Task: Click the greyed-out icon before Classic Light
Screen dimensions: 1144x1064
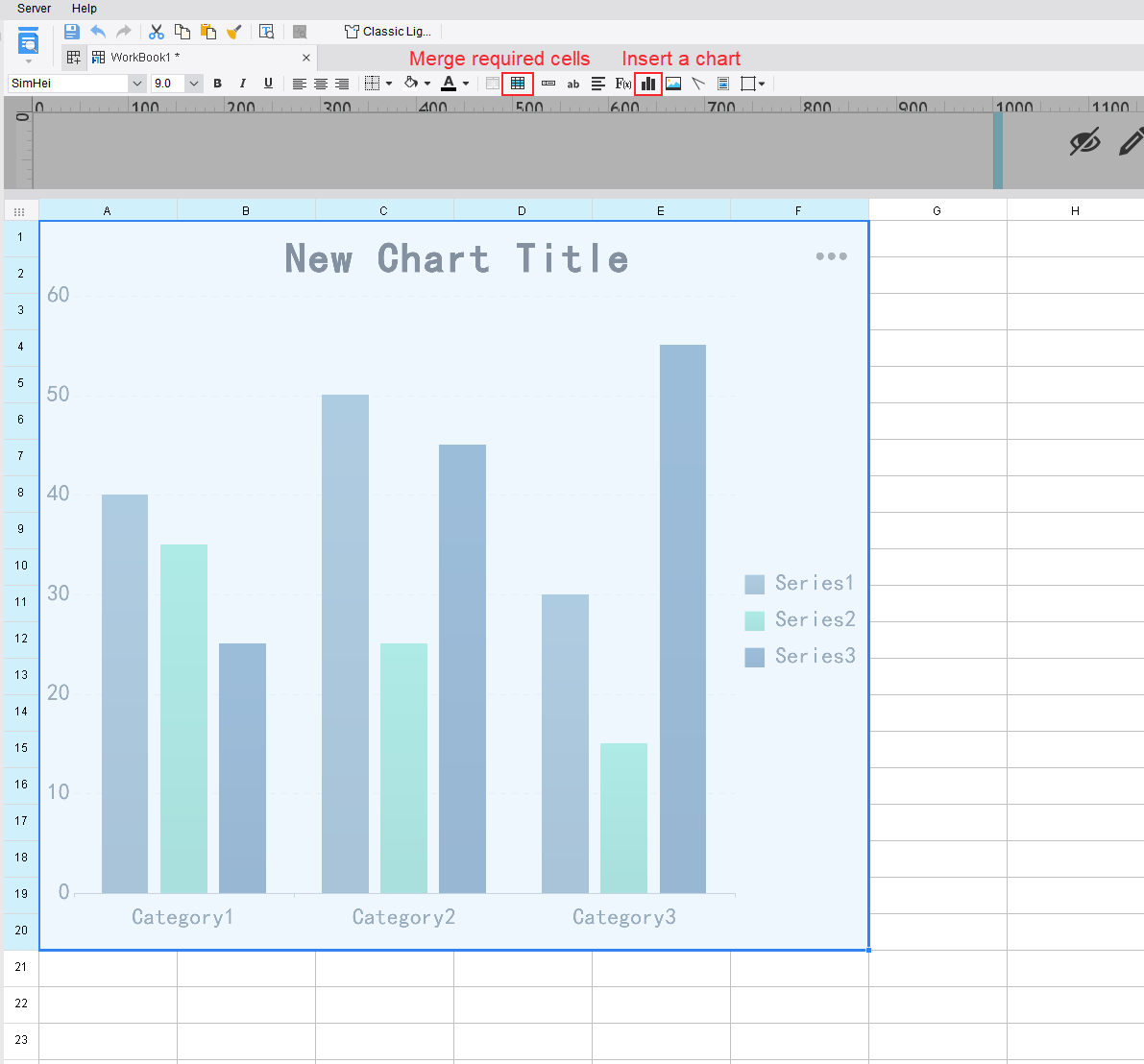Action: pyautogui.click(x=299, y=32)
